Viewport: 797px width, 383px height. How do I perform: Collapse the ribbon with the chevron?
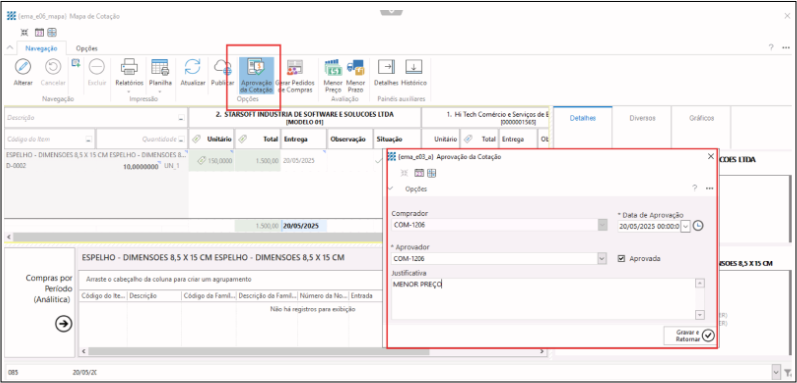tap(10, 48)
